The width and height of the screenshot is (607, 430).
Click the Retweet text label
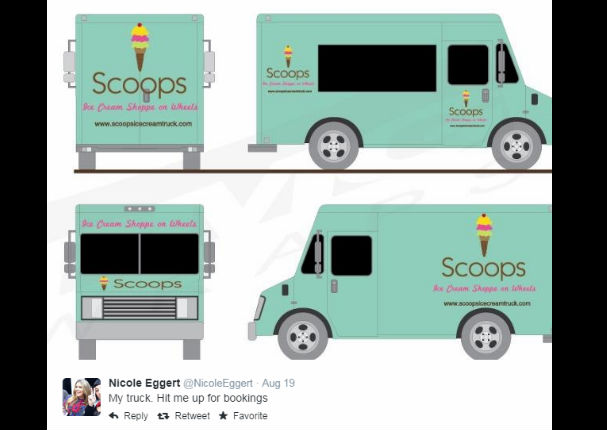pyautogui.click(x=192, y=416)
